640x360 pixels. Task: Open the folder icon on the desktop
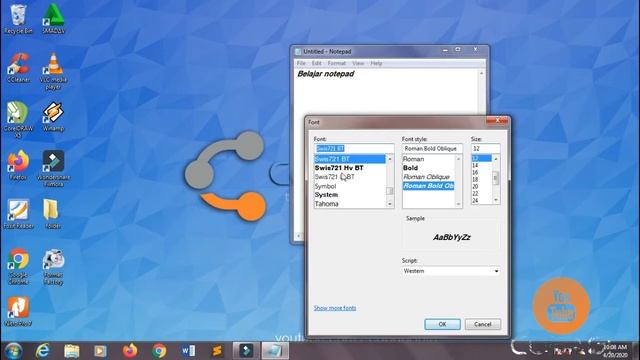(52, 214)
